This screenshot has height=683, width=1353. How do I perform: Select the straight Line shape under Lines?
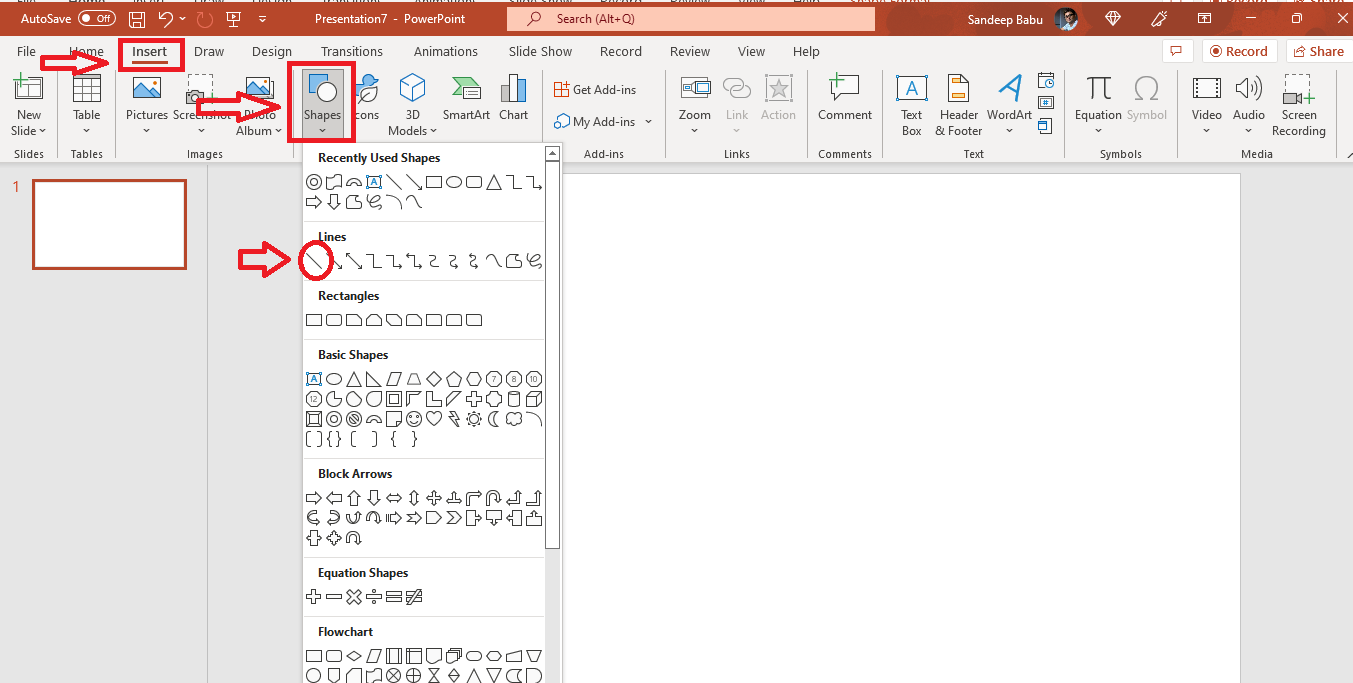pyautogui.click(x=314, y=261)
